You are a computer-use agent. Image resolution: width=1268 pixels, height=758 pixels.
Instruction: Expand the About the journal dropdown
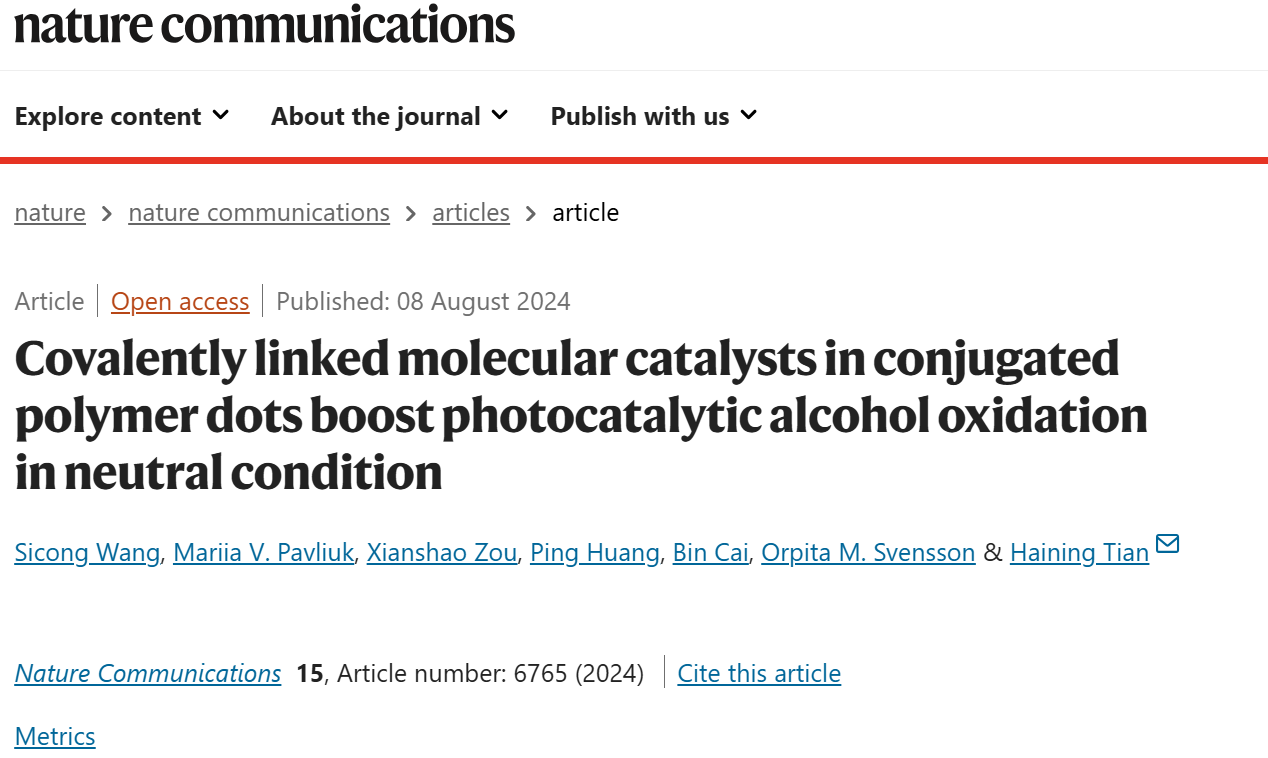tap(390, 116)
